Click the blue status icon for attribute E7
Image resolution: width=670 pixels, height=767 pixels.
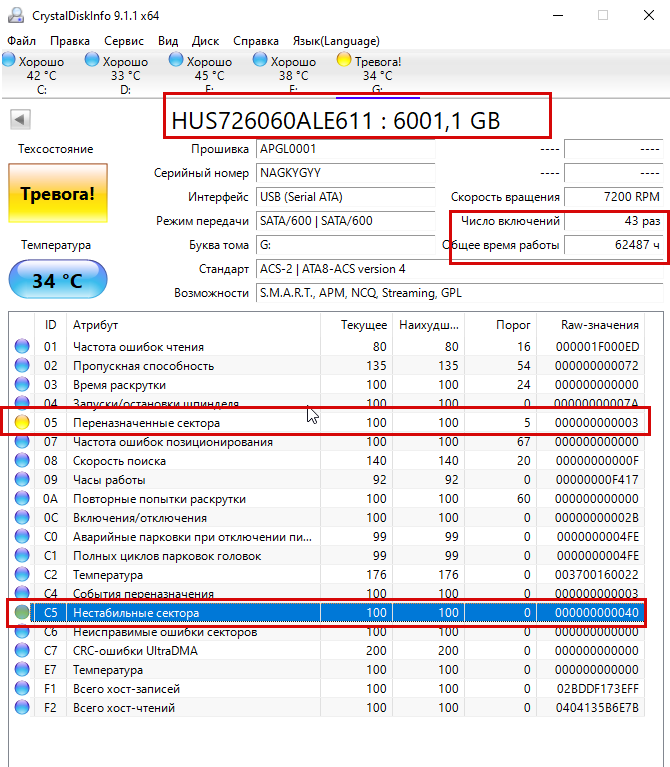click(x=22, y=670)
